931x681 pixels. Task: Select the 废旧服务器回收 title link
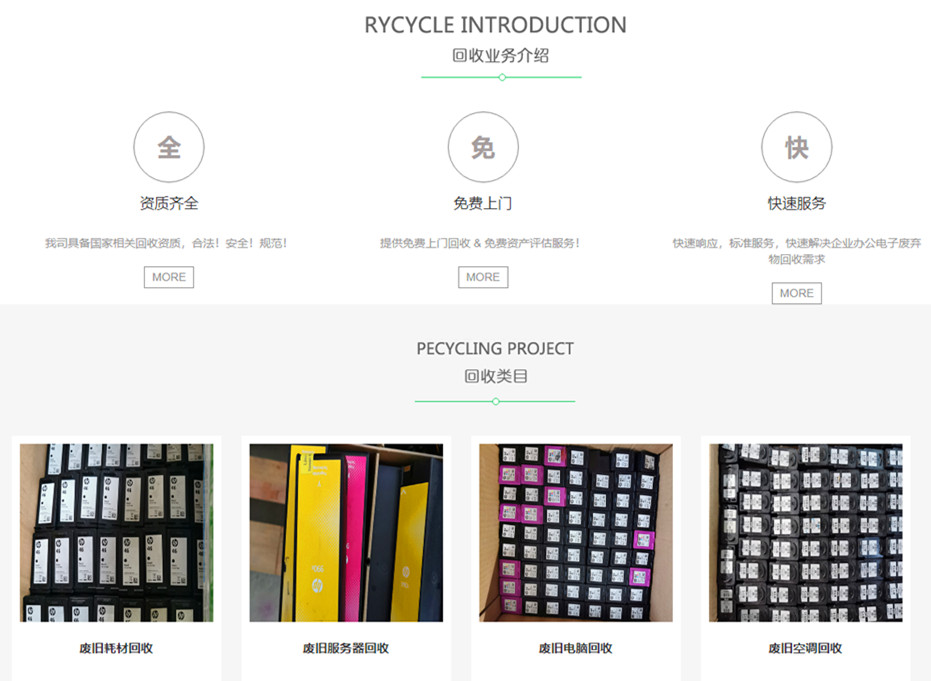(346, 648)
